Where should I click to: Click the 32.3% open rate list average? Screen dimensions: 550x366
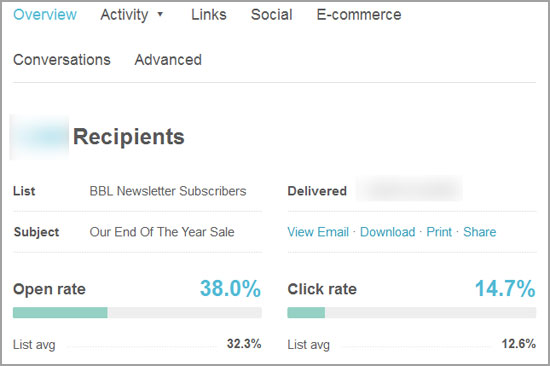tap(244, 344)
